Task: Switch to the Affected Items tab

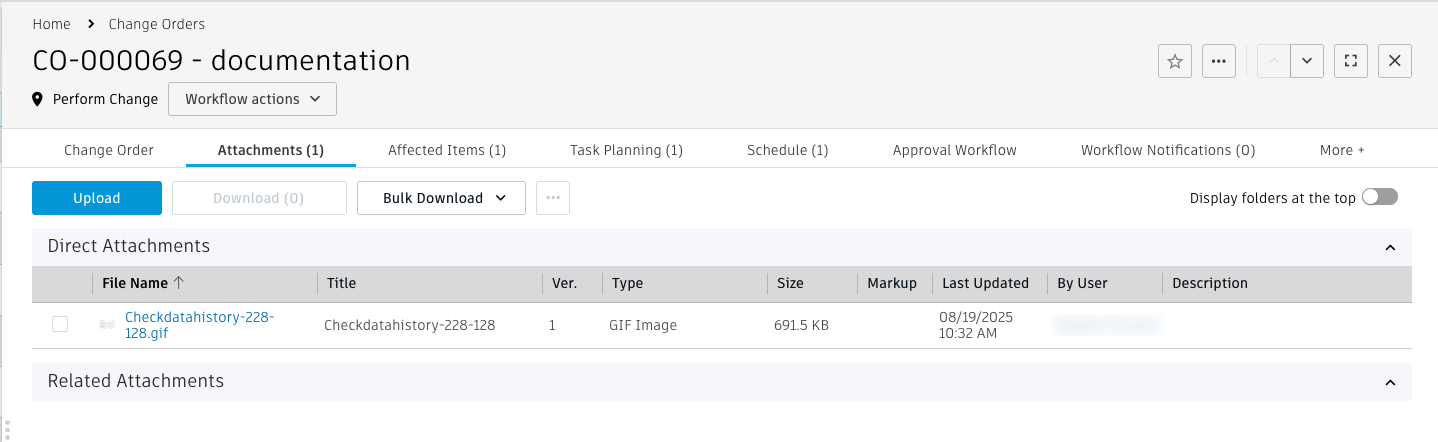Action: 447,150
